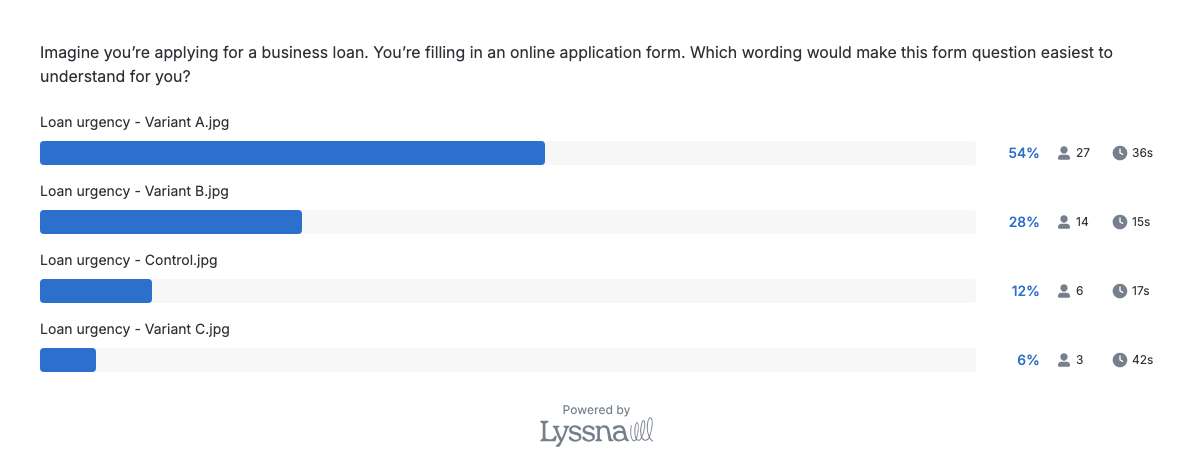Open Loan urgency - Variant A.jpg label

[136, 122]
